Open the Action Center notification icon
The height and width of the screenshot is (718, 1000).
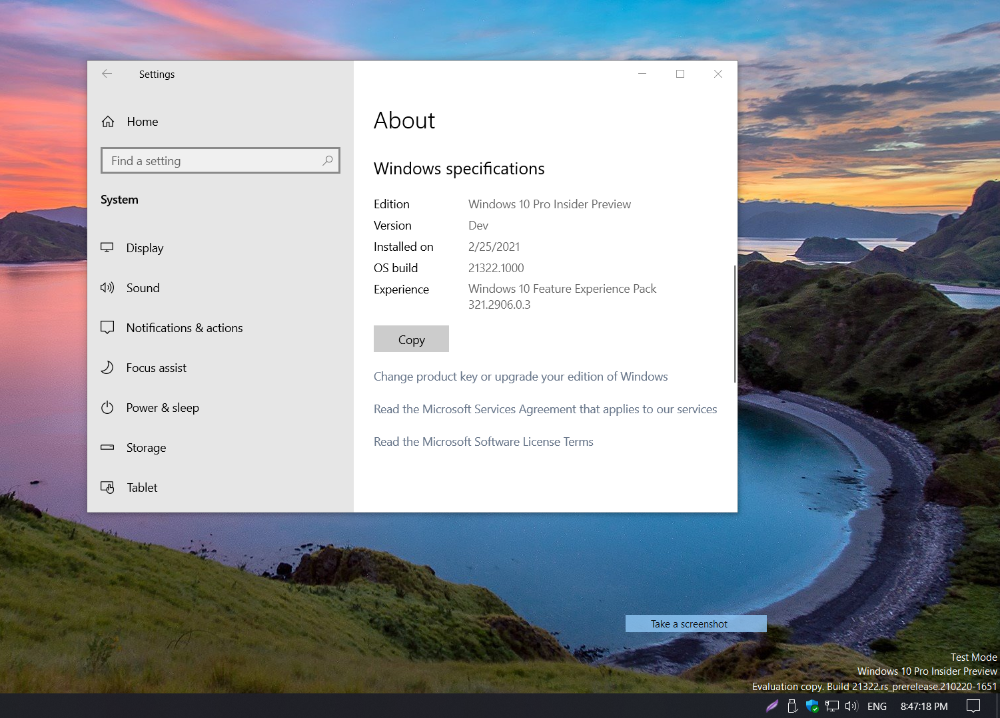973,706
